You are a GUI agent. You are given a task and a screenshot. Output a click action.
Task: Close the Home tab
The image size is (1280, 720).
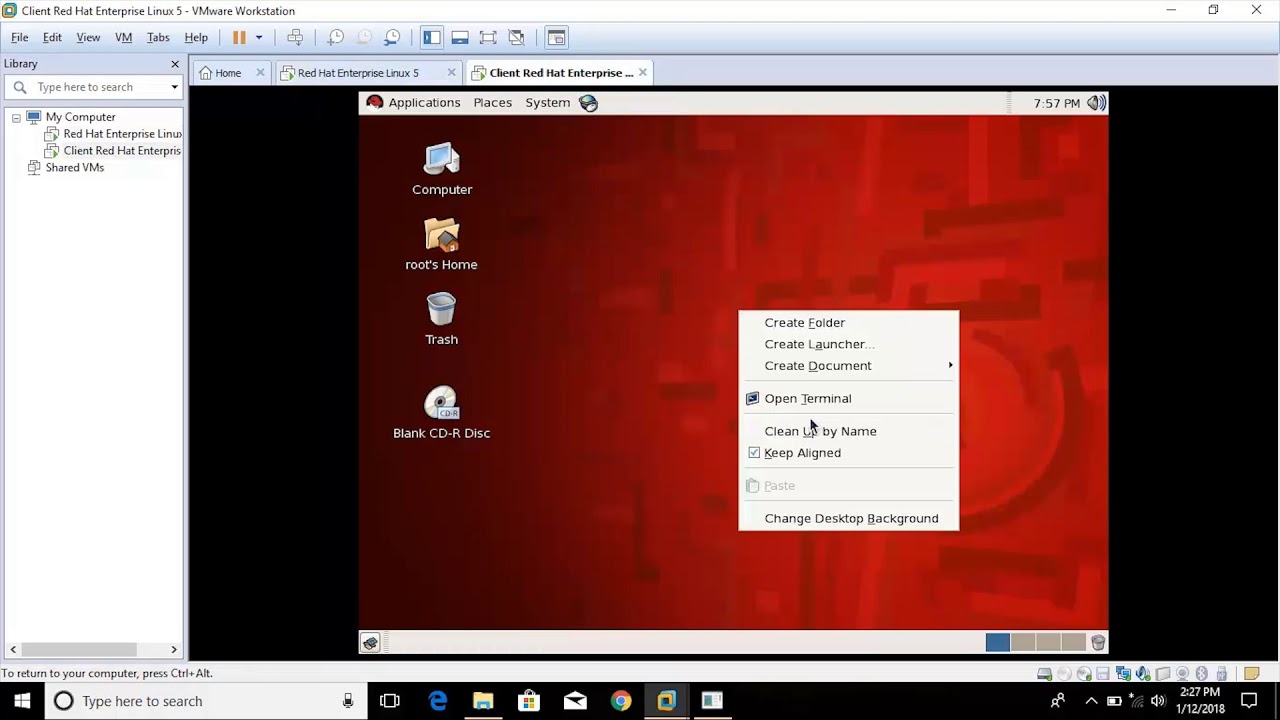coord(260,73)
